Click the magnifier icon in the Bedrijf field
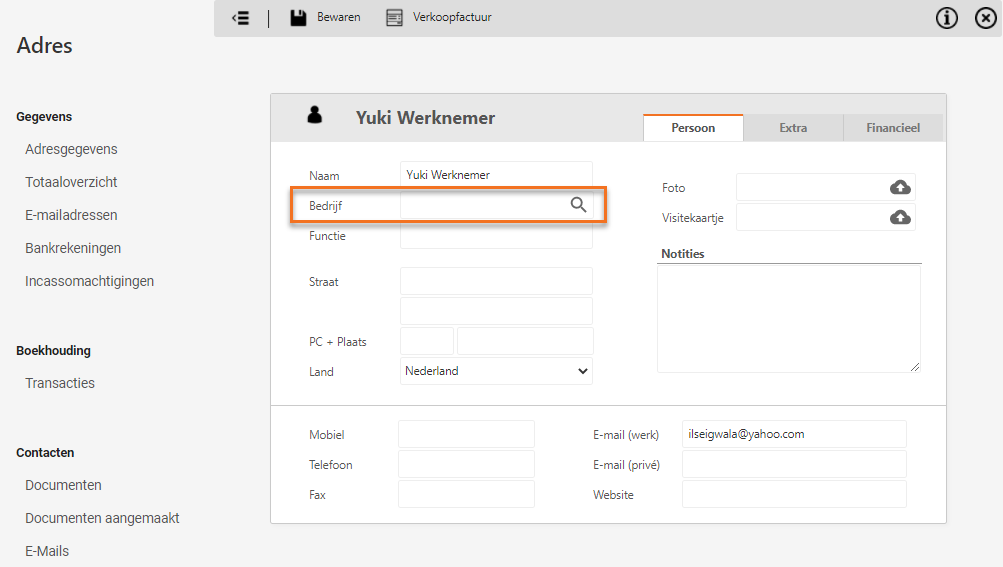Viewport: 1003px width, 567px height. click(x=578, y=205)
